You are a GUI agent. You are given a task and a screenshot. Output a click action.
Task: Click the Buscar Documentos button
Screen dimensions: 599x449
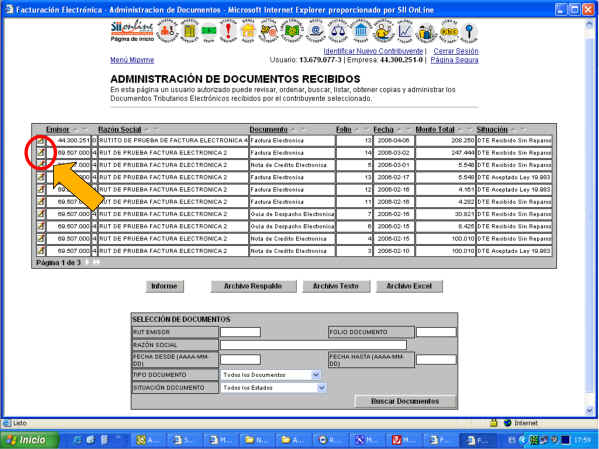405,401
